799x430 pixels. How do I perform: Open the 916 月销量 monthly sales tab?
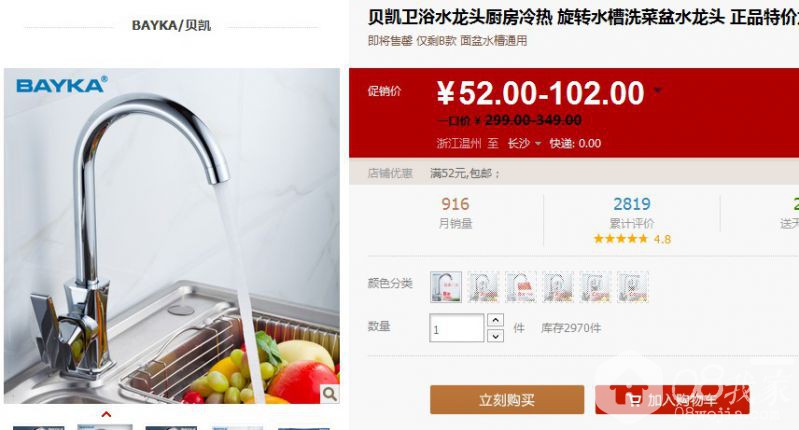pos(455,212)
